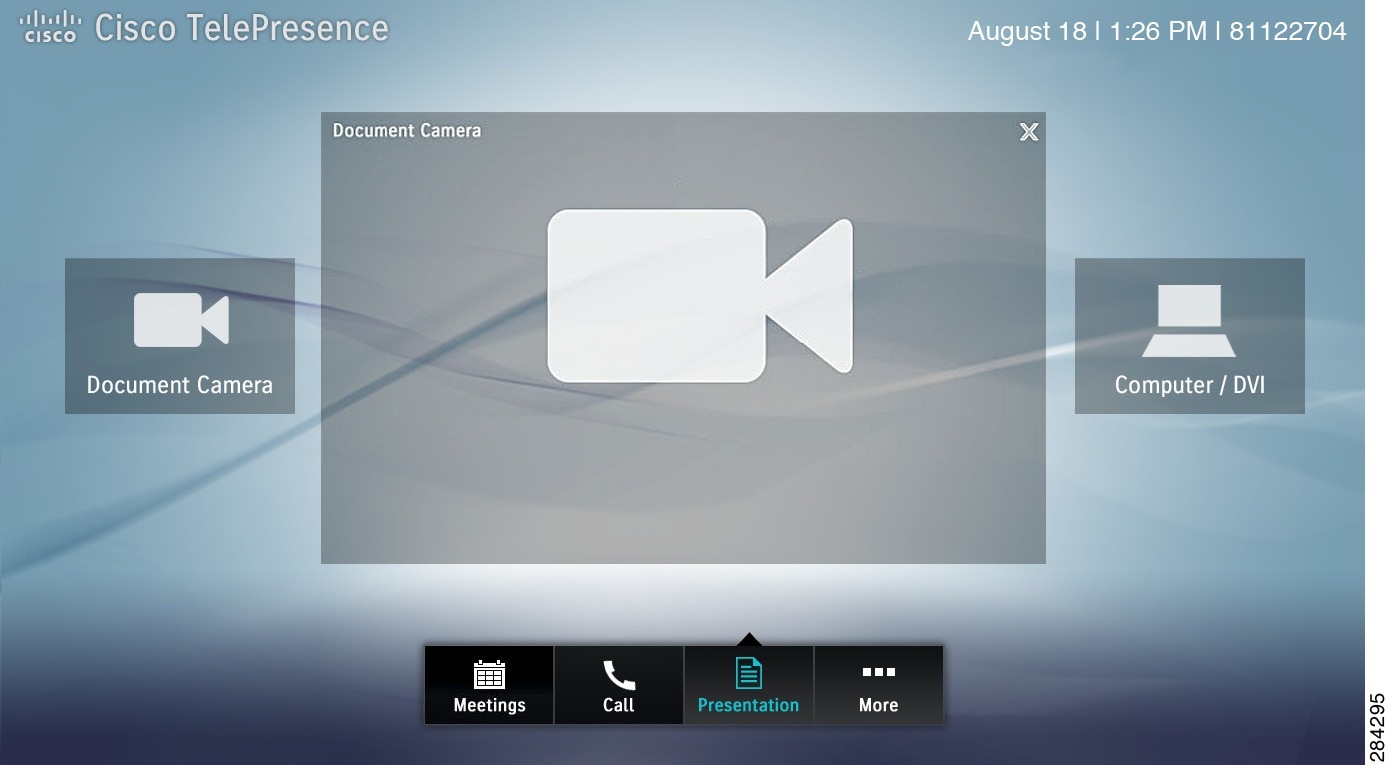
Task: Select the Document Camera source tile
Action: (180, 336)
